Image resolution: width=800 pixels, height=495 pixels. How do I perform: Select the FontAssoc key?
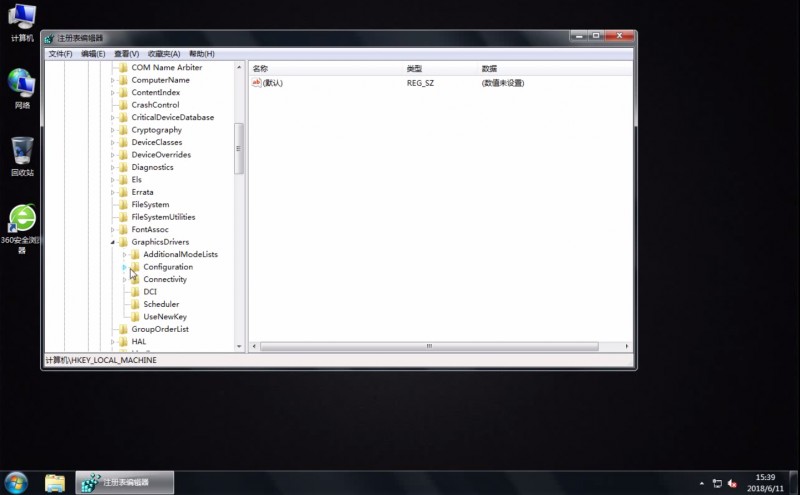point(149,230)
